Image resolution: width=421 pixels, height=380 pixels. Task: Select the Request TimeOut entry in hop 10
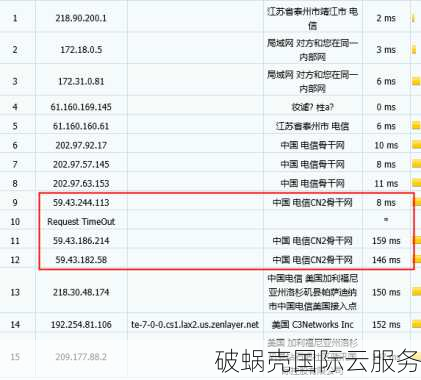pos(81,222)
